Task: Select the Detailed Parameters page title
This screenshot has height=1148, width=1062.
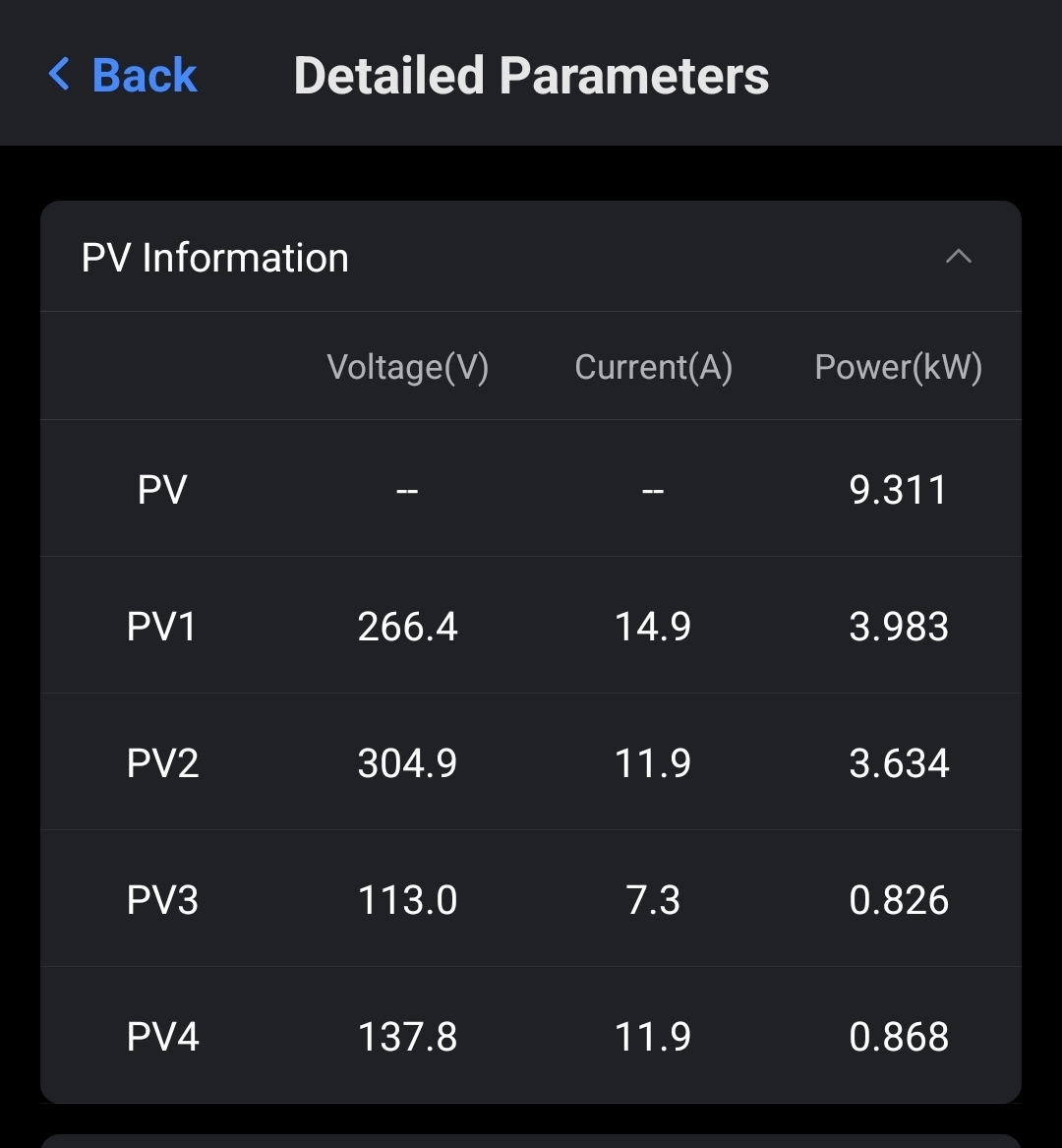Action: [x=531, y=76]
